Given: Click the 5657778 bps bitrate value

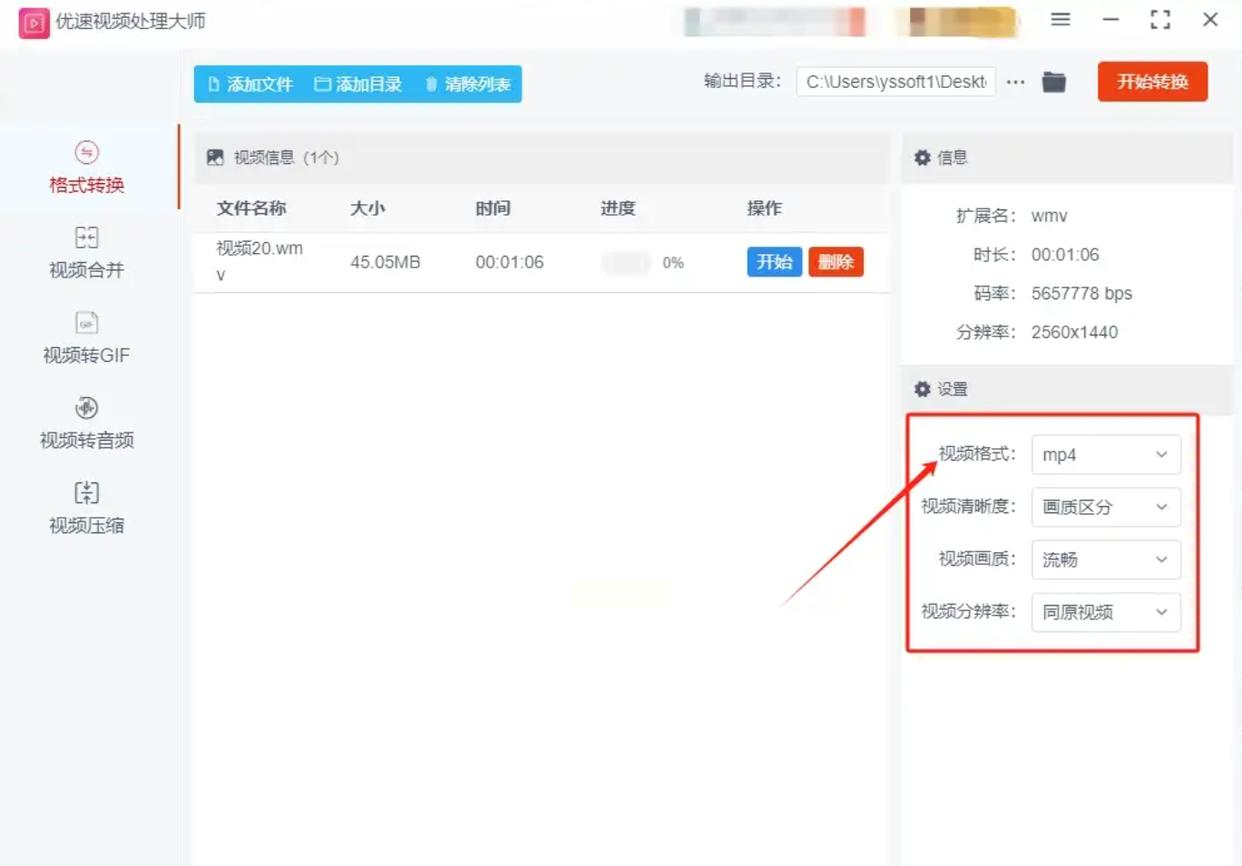Looking at the screenshot, I should coord(1082,294).
